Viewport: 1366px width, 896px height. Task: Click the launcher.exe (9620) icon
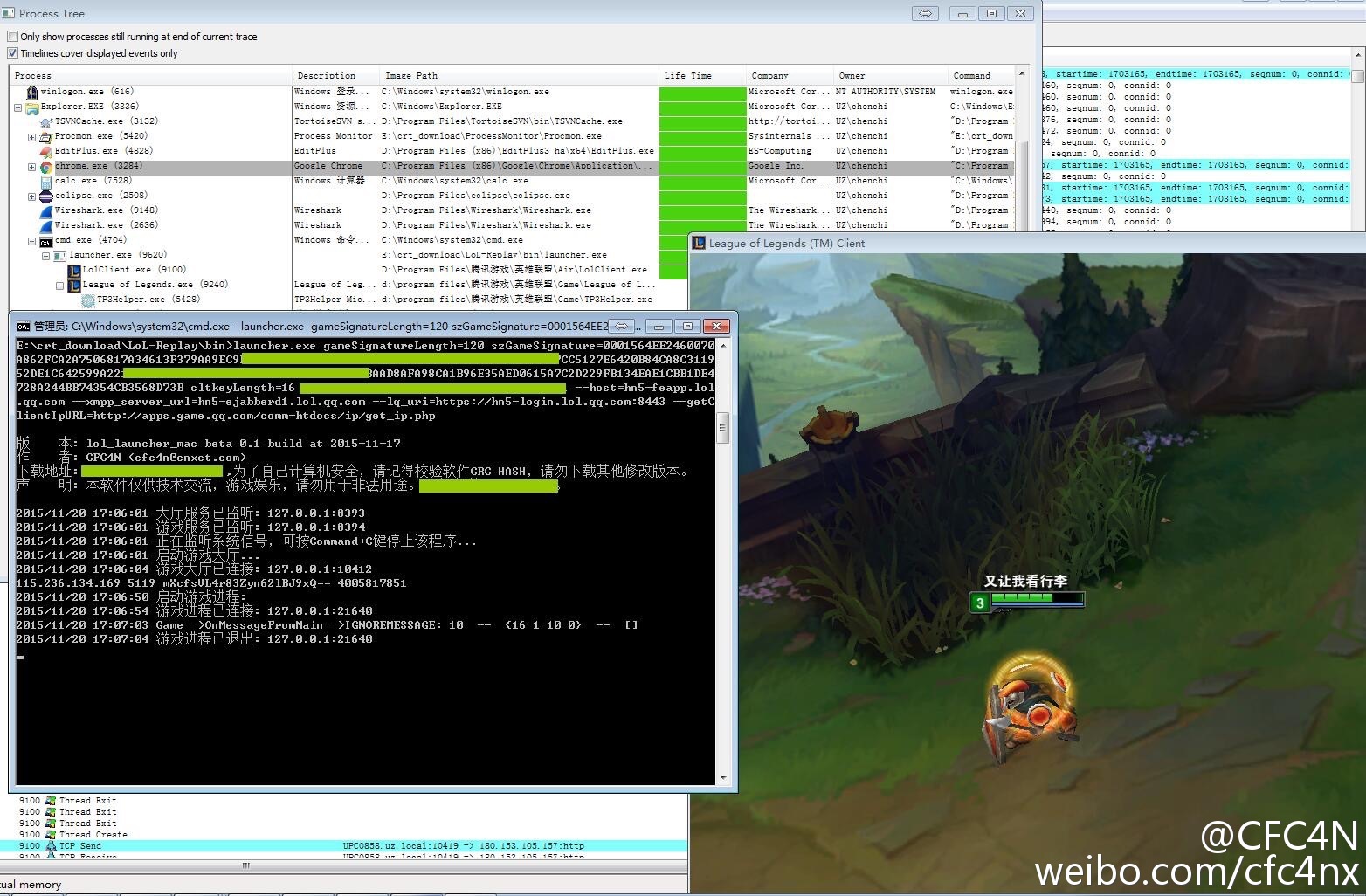60,256
